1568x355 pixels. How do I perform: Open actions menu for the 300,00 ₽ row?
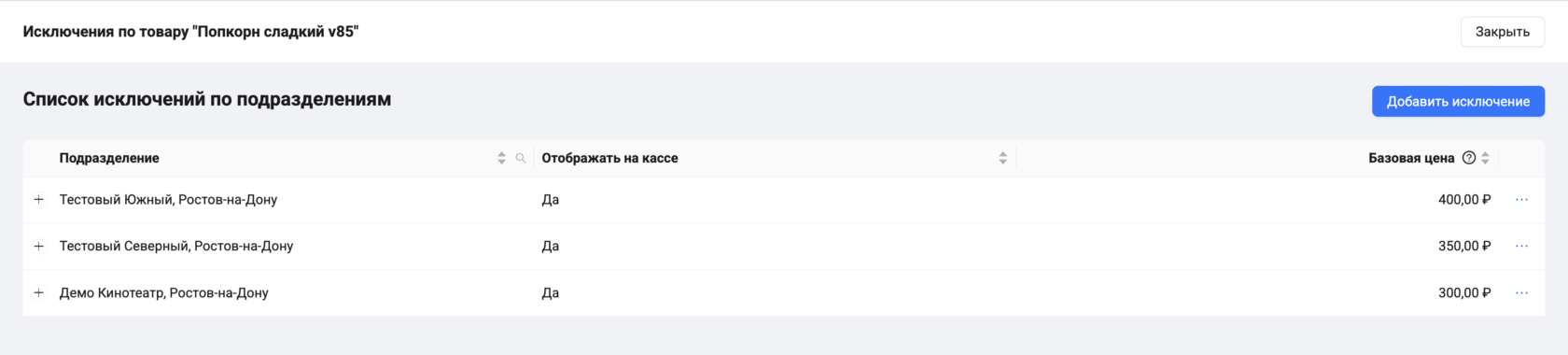pyautogui.click(x=1521, y=293)
